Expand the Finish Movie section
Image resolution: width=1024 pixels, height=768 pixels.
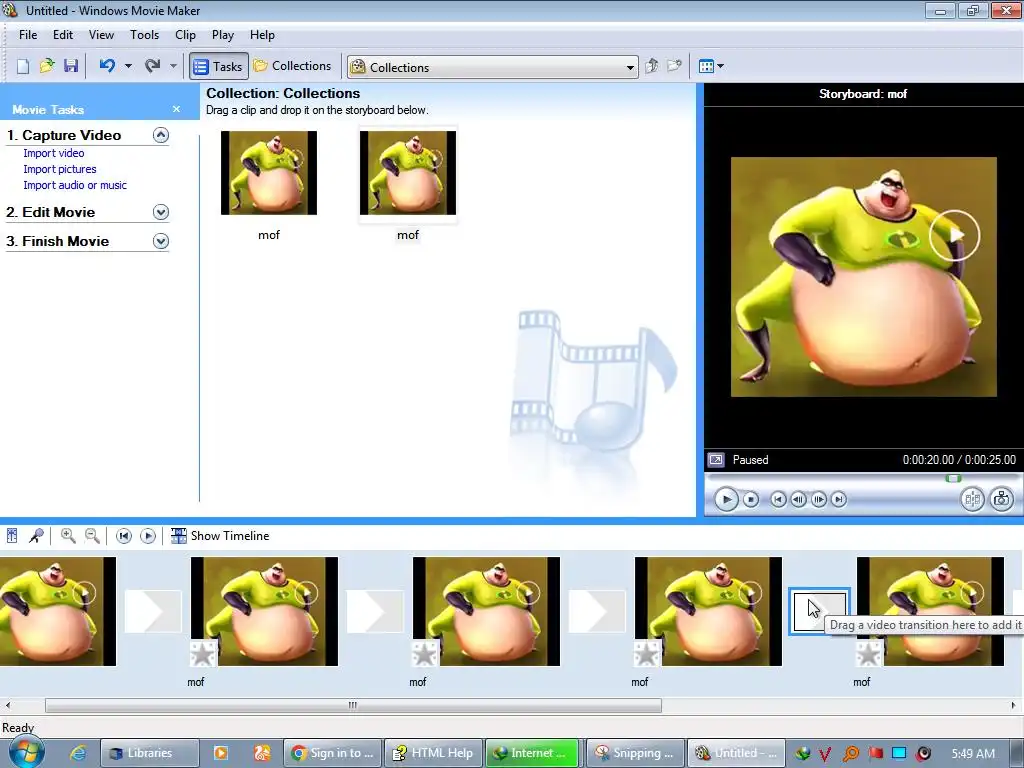tap(161, 241)
